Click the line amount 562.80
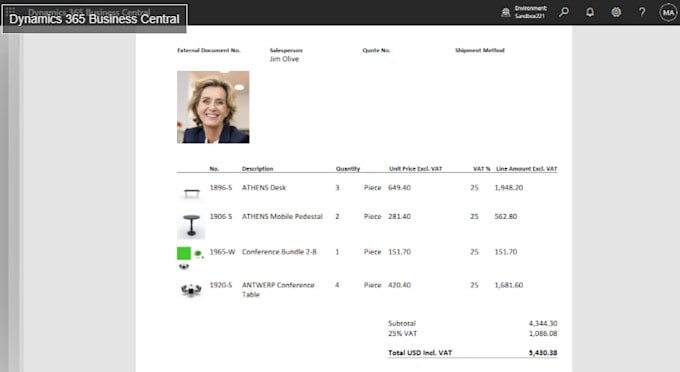This screenshot has height=372, width=680. pyautogui.click(x=505, y=216)
